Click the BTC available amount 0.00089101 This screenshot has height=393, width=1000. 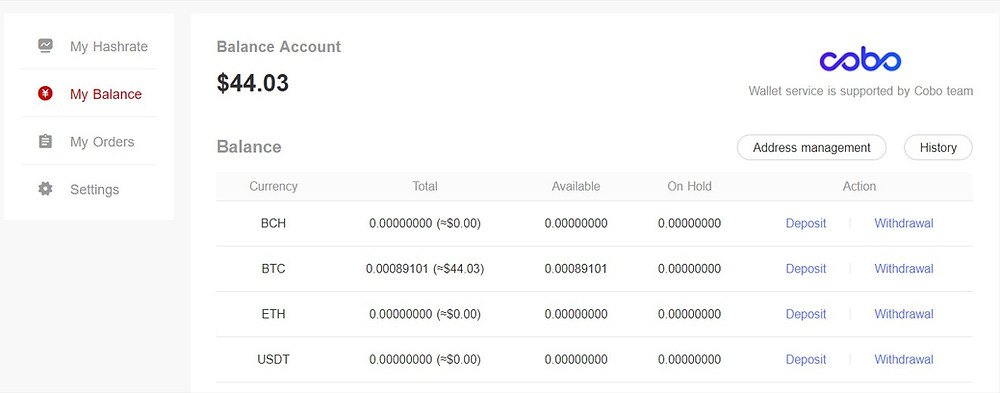(576, 269)
